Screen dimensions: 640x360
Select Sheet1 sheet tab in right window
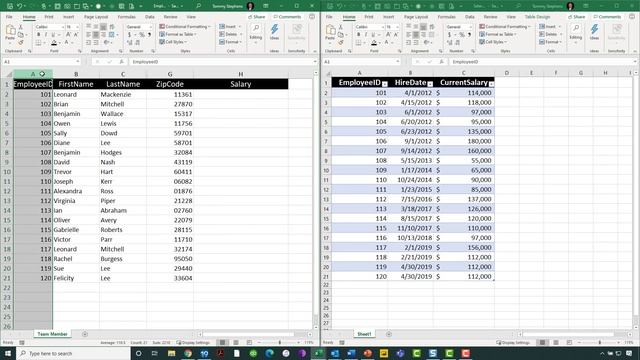[364, 334]
